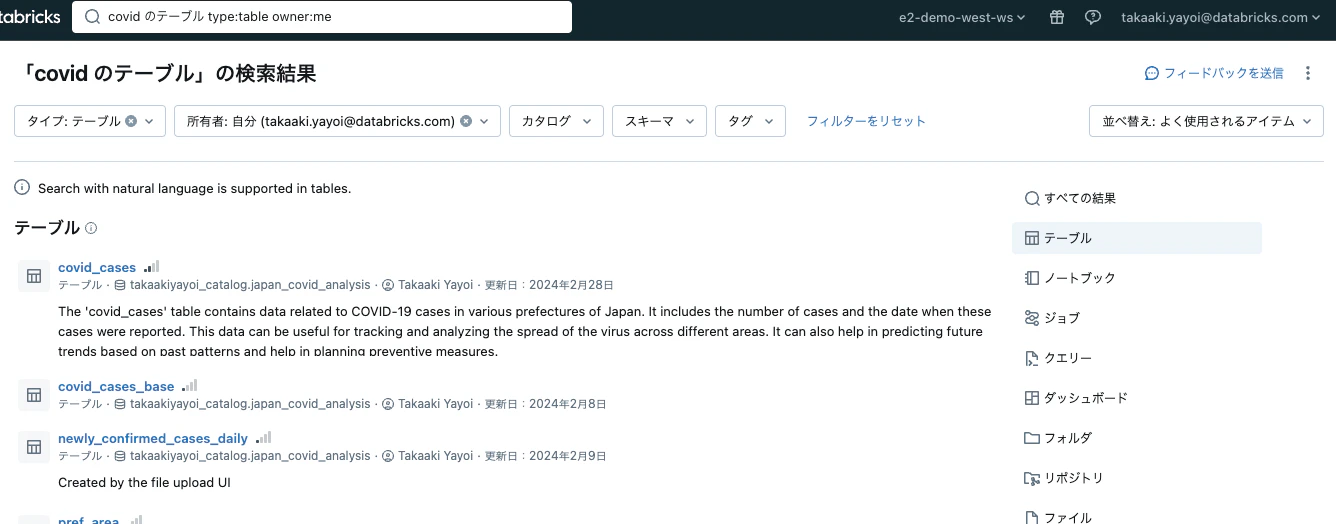Click the table icon for covid_cases_base

pyautogui.click(x=34, y=395)
